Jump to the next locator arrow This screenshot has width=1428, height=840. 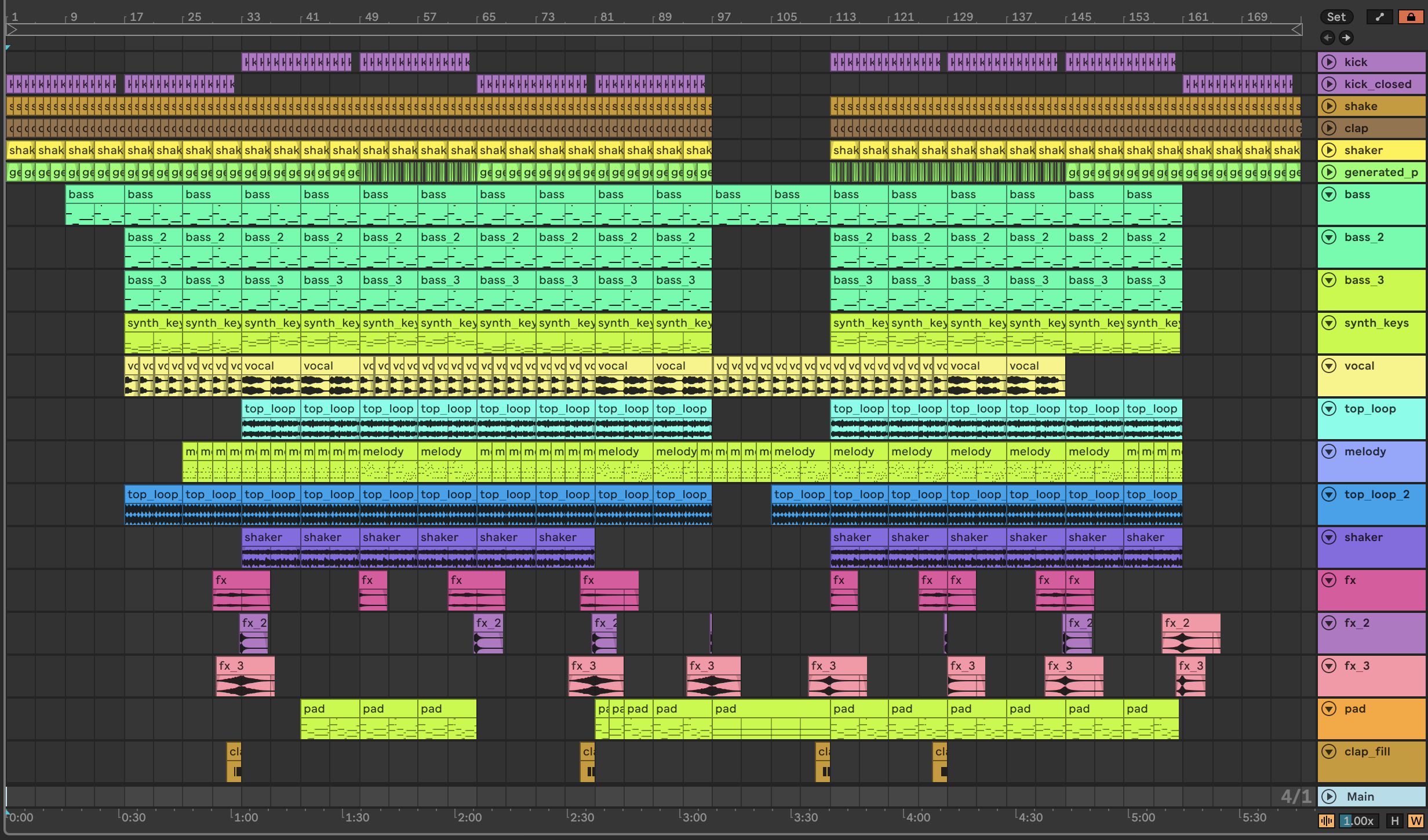coord(1346,38)
